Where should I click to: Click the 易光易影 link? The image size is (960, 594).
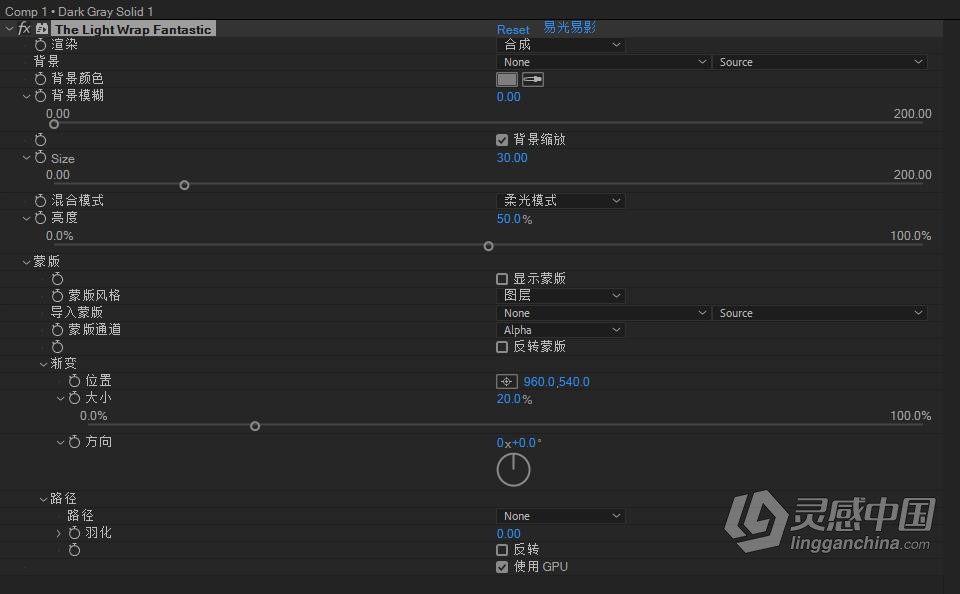point(569,28)
